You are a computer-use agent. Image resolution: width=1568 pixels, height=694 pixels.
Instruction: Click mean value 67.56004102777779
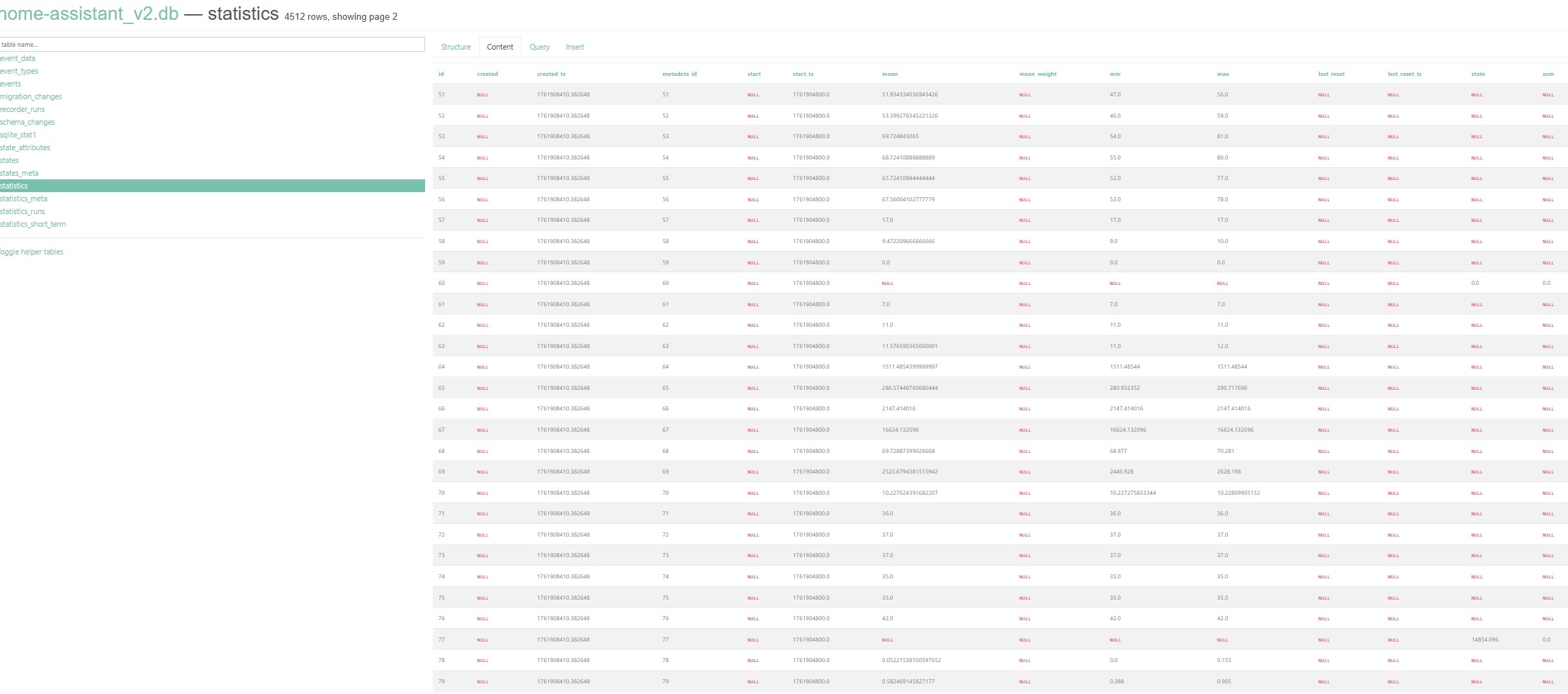pos(908,199)
